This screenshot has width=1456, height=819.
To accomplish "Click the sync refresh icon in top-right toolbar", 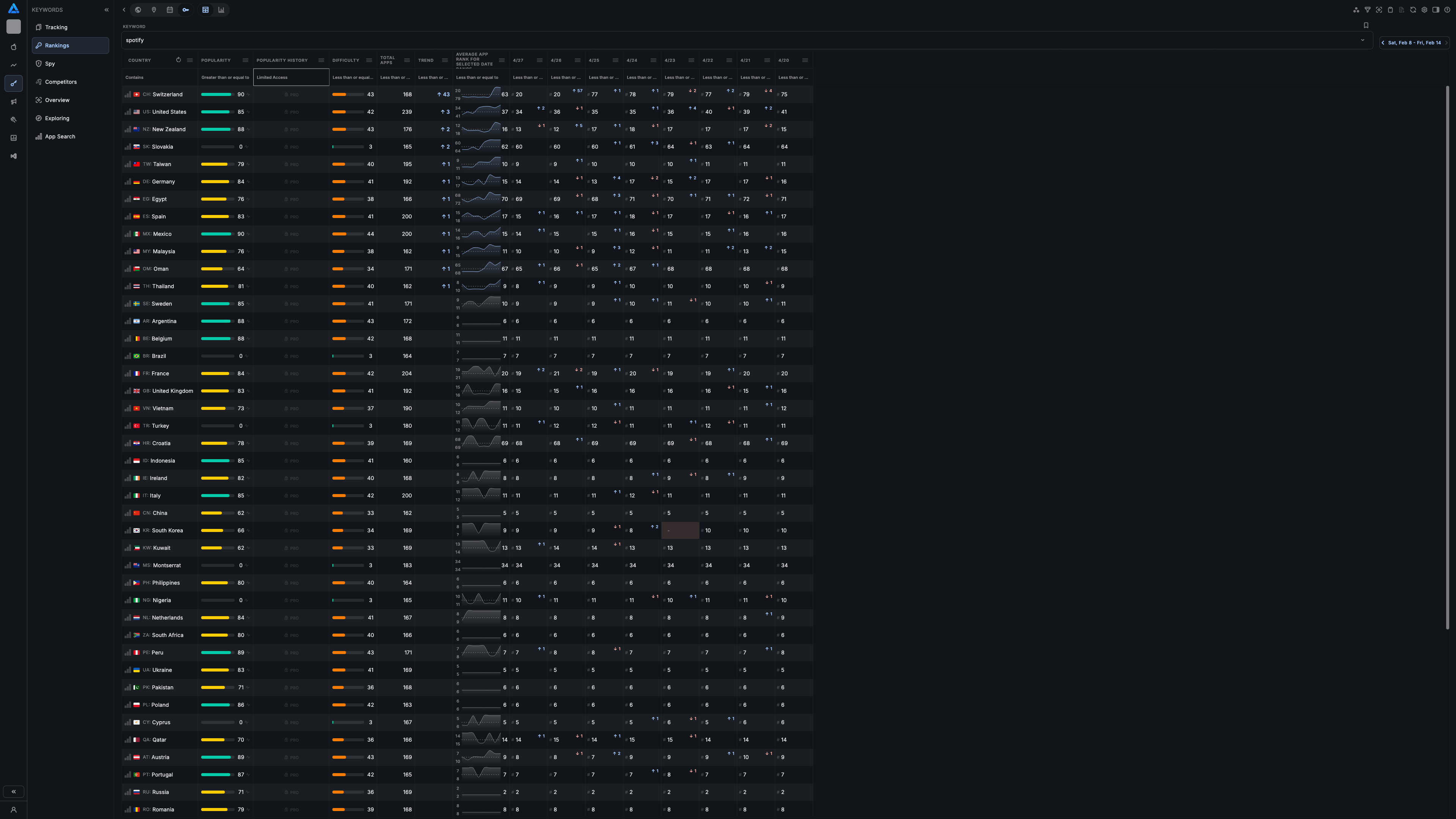I will 1413,9.
